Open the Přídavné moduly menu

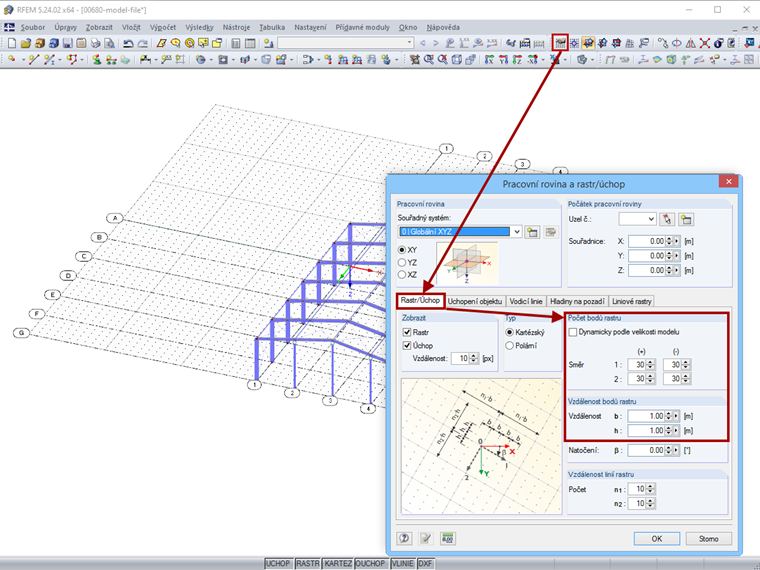click(x=363, y=27)
